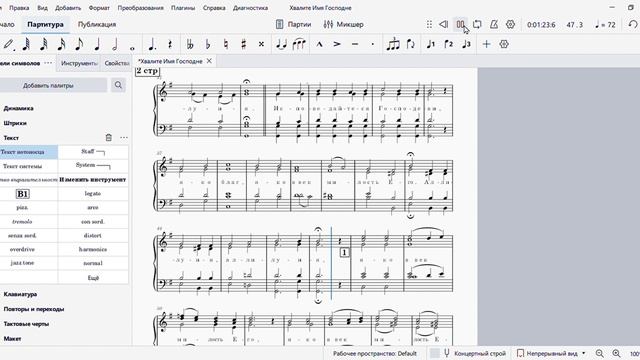The image size is (640, 360).
Task: Open the Добавить menu
Action: (x=68, y=8)
